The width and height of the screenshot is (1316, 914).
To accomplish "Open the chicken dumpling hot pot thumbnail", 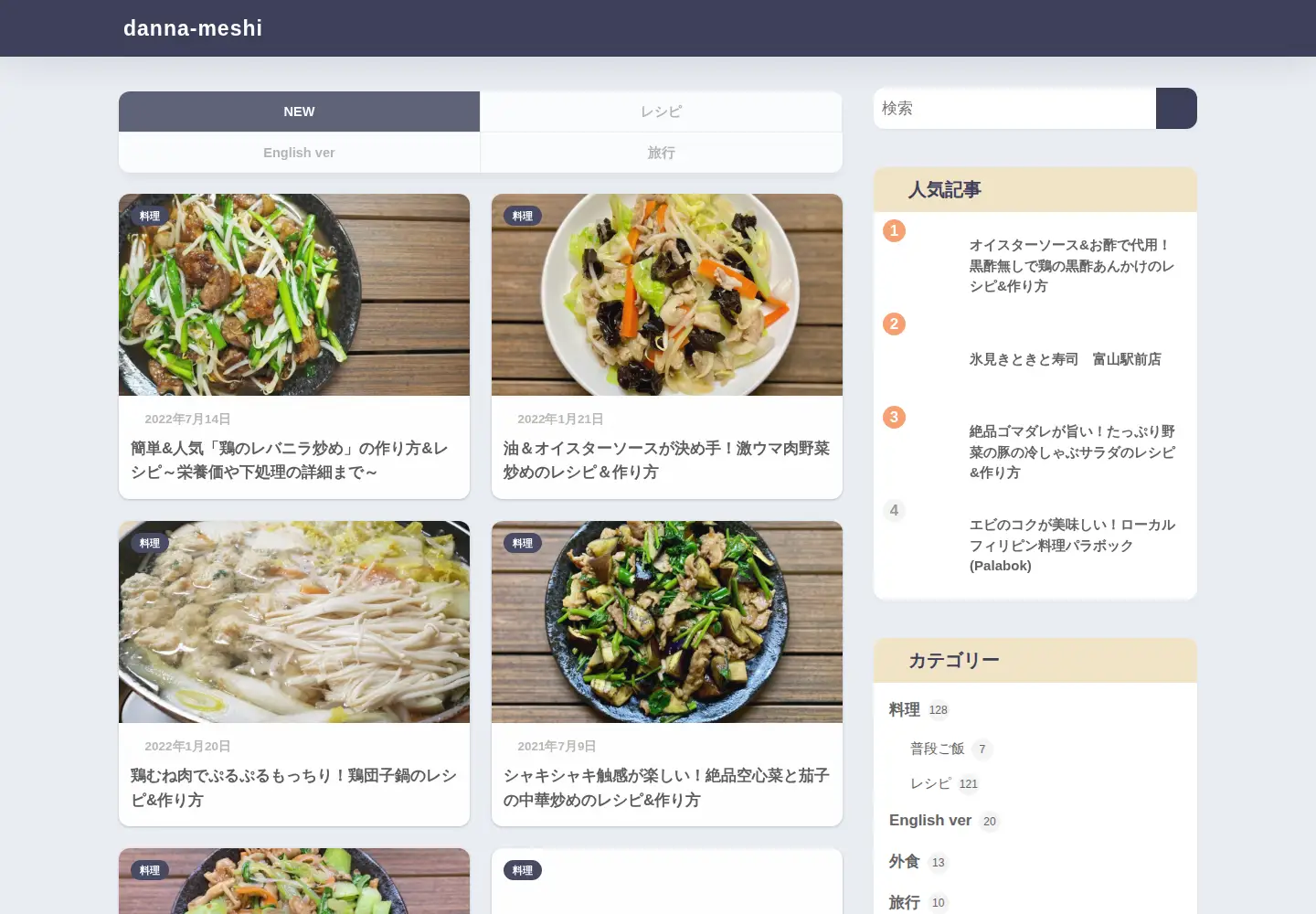I will click(294, 622).
